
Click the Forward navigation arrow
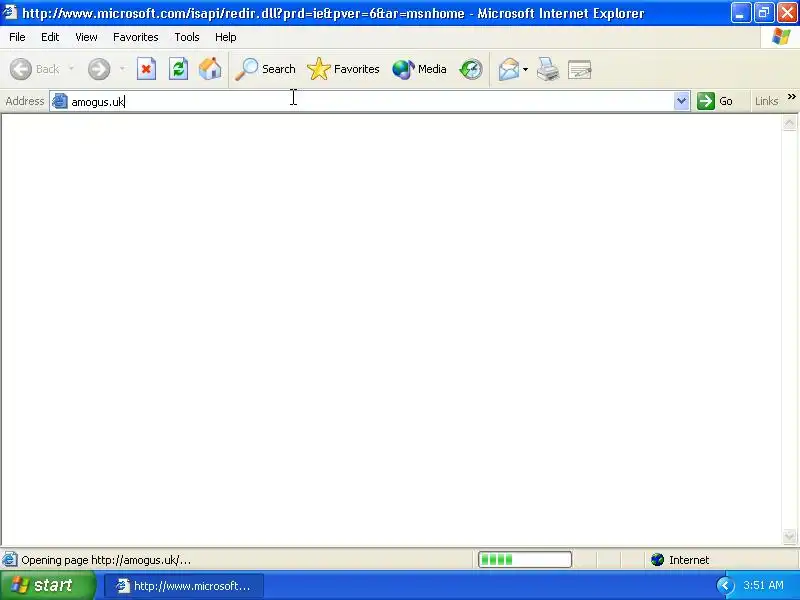click(x=98, y=69)
